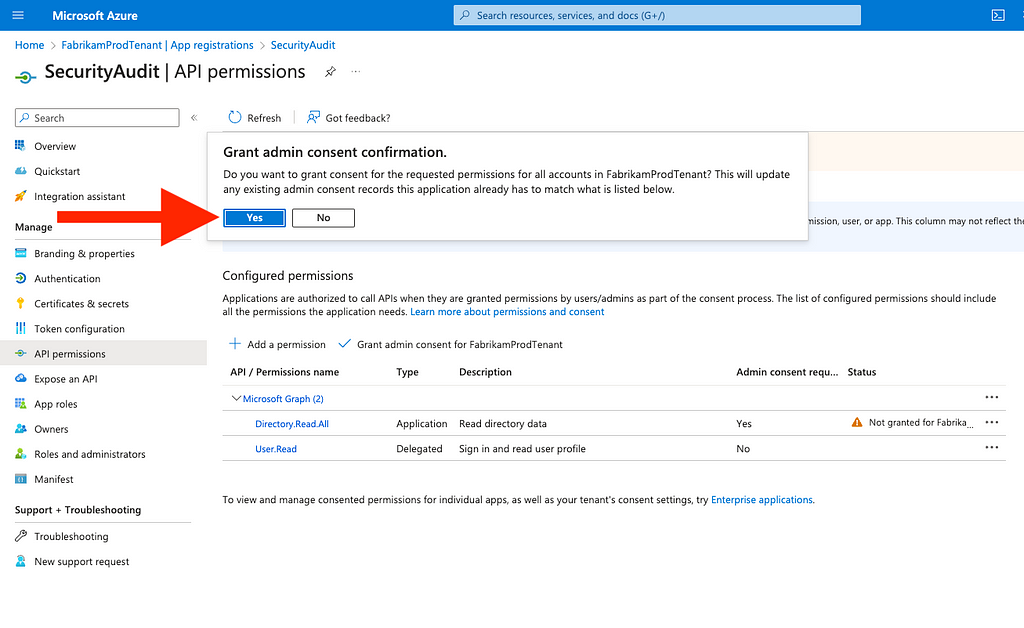This screenshot has width=1024, height=628.
Task: Click Add a permission
Action: pyautogui.click(x=277, y=345)
